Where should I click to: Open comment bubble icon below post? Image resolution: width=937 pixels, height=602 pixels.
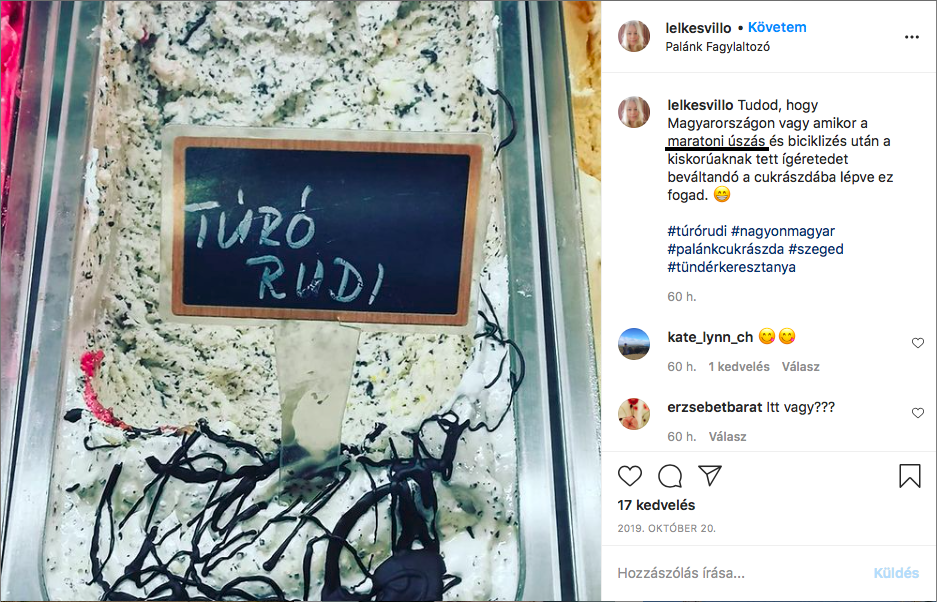[670, 476]
